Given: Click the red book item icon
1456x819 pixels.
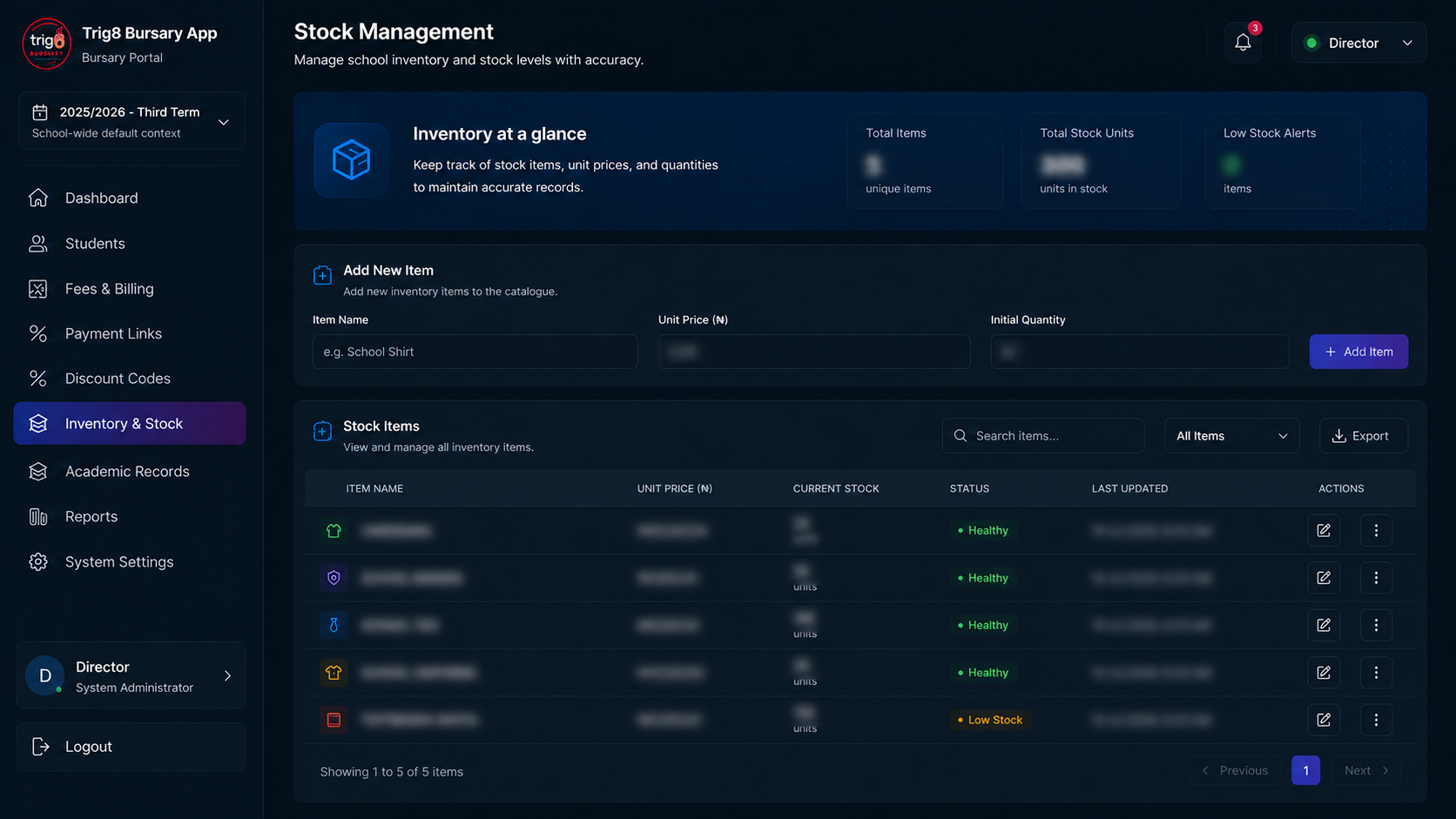Looking at the screenshot, I should pyautogui.click(x=334, y=720).
